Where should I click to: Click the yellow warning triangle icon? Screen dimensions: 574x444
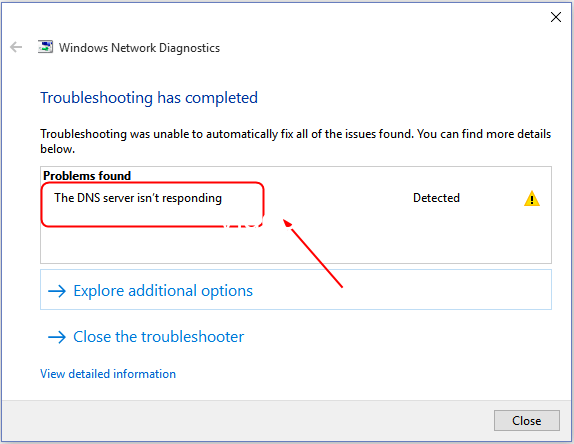coord(532,198)
